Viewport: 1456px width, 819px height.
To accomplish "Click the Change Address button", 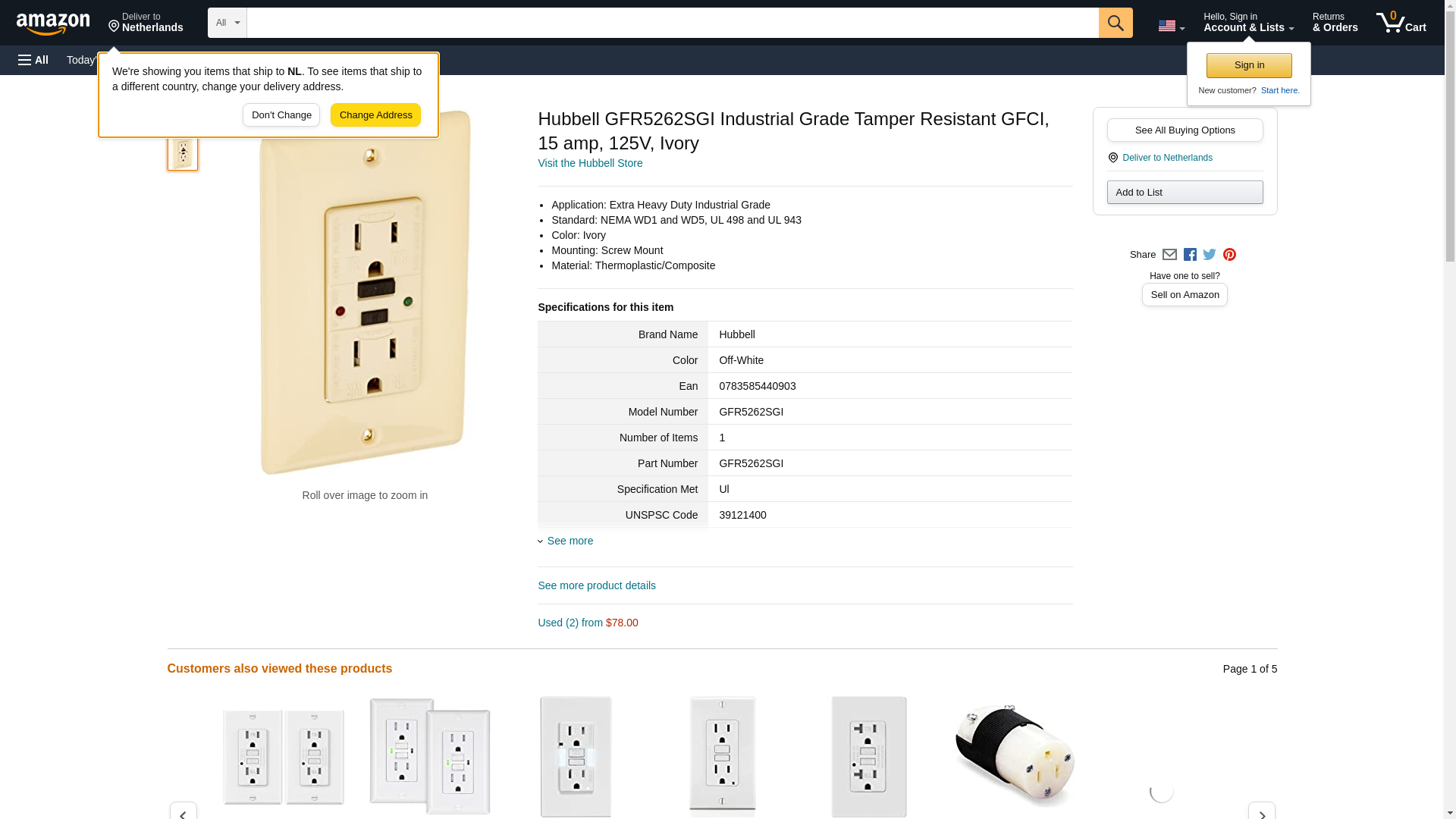I will click(375, 115).
